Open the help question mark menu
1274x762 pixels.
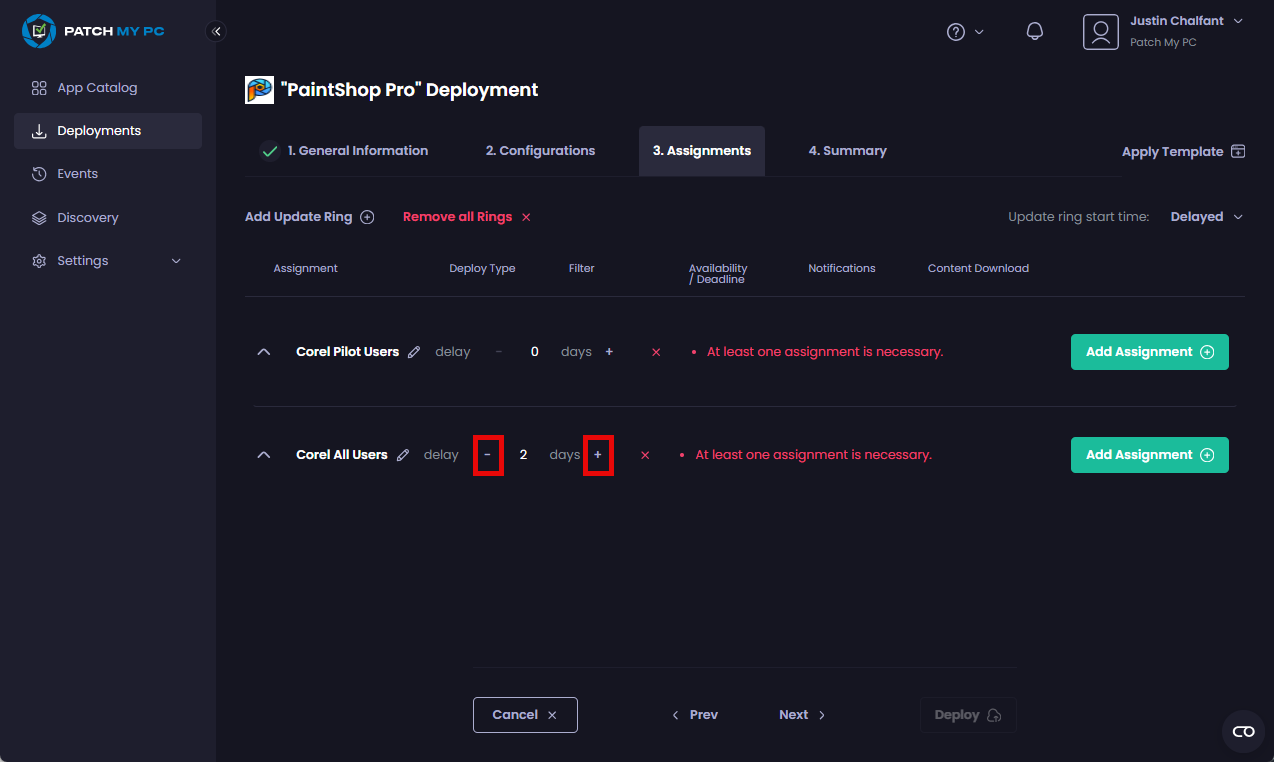[x=955, y=31]
